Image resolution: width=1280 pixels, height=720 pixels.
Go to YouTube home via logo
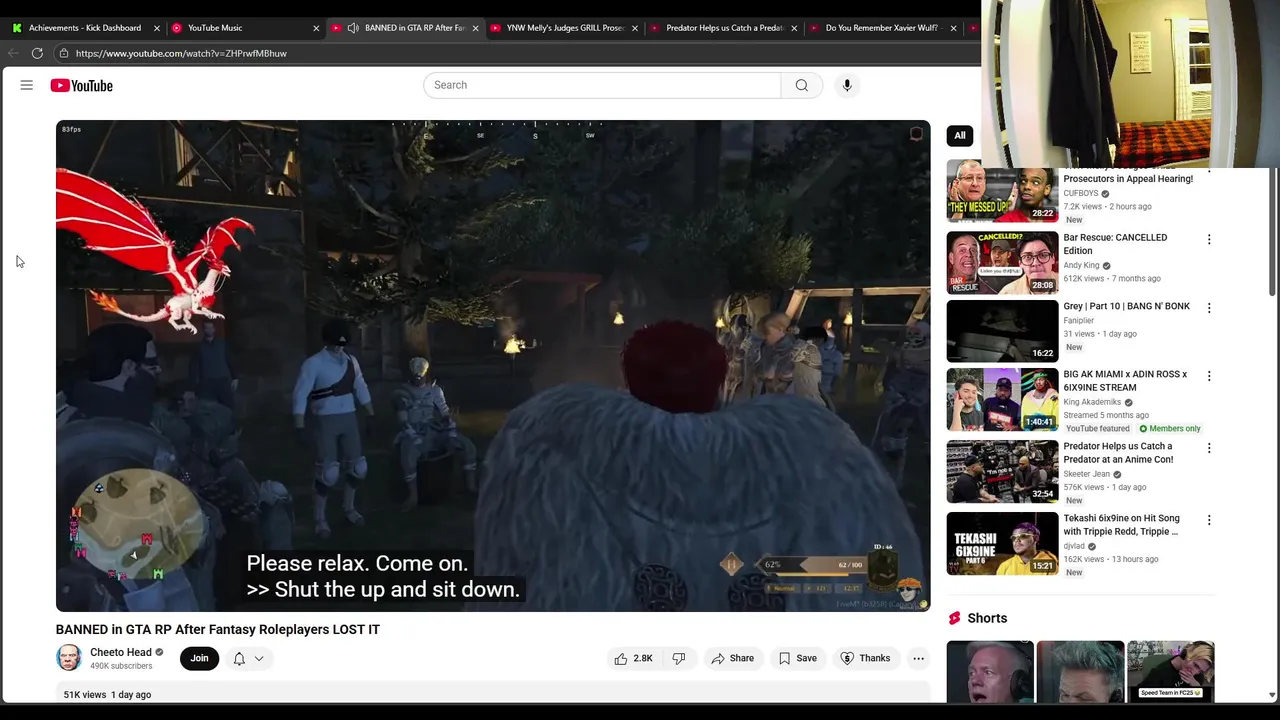click(82, 86)
